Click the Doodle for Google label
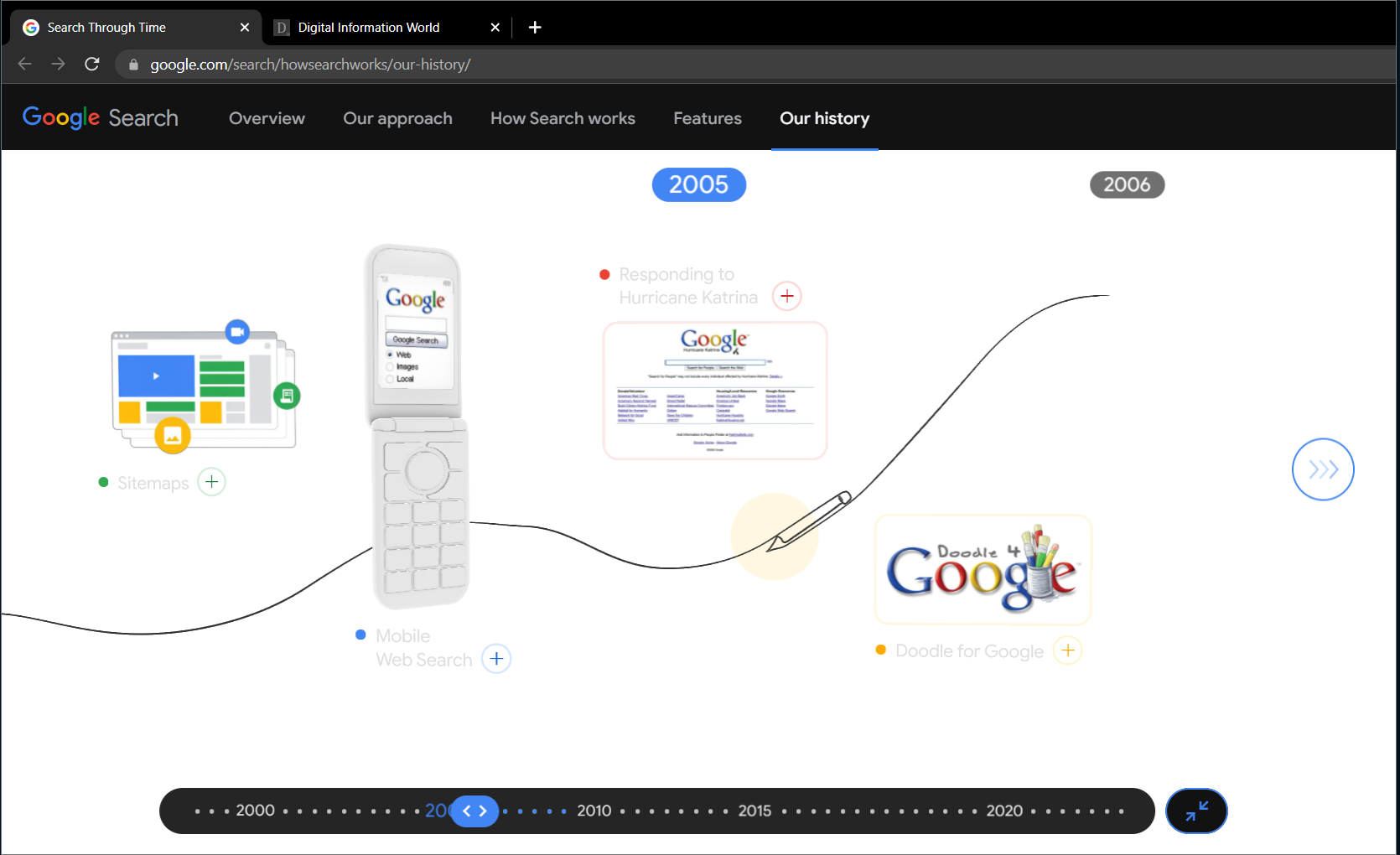Viewport: 1400px width, 855px height. [969, 651]
